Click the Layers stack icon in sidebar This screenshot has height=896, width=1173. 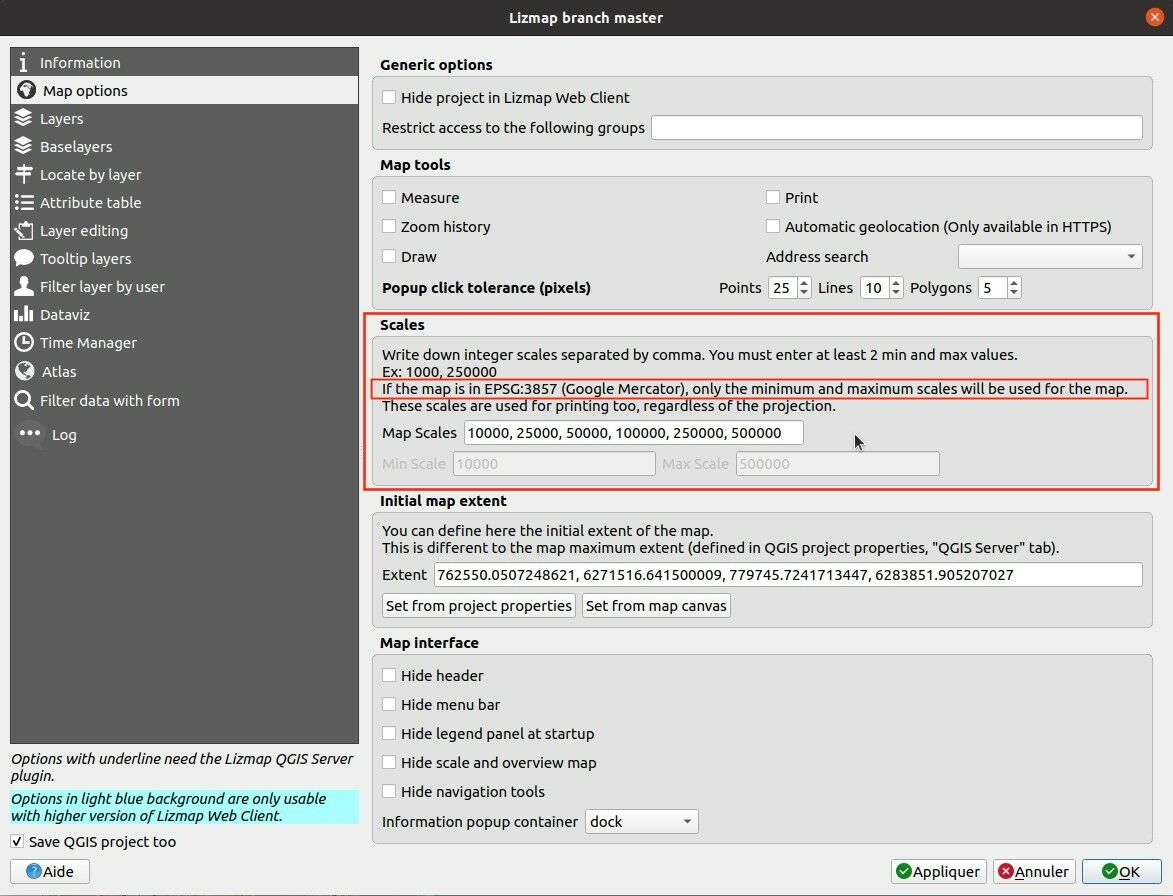click(24, 118)
